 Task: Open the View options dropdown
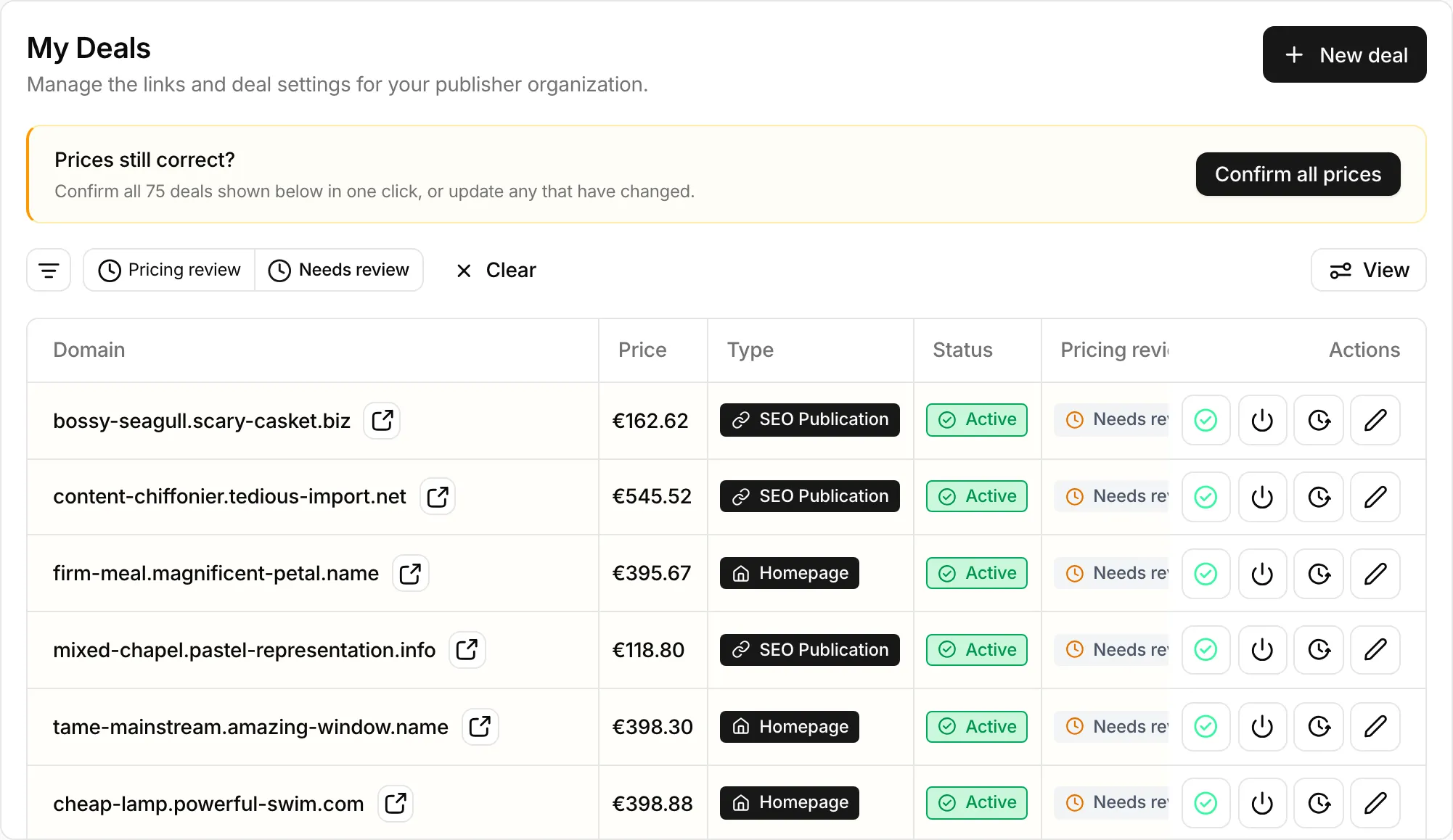click(1368, 270)
